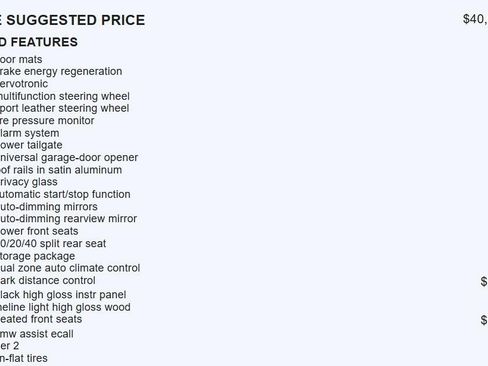Select the Servotronic feature entry
The height and width of the screenshot is (366, 488).
pyautogui.click(x=24, y=84)
